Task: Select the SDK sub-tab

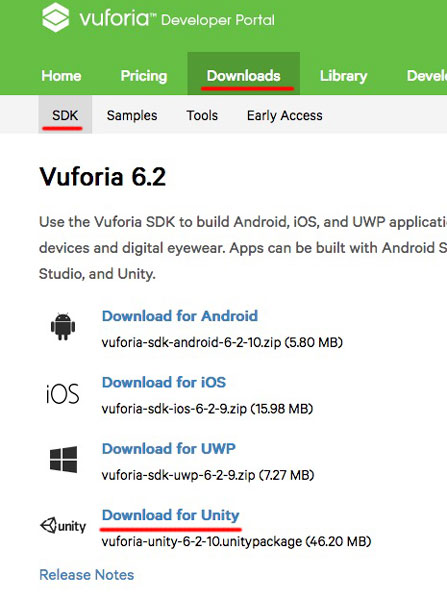Action: (x=65, y=115)
